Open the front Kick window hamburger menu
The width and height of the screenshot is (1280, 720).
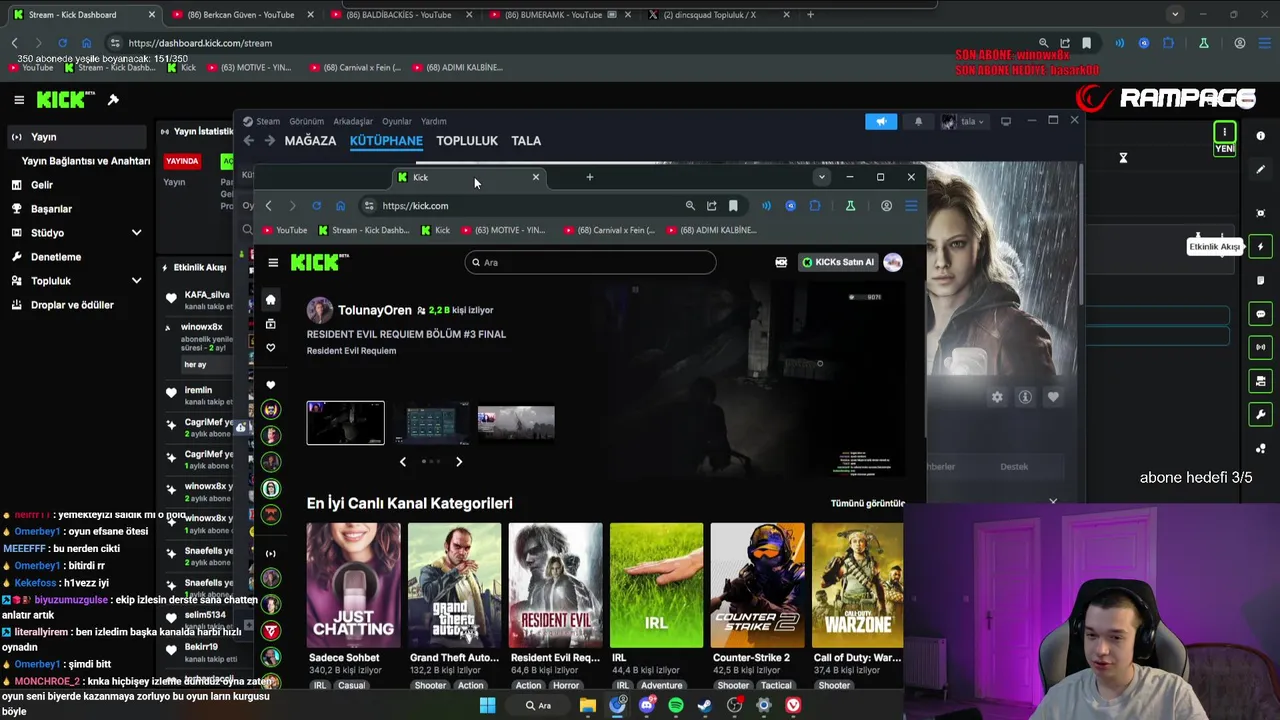coord(273,262)
